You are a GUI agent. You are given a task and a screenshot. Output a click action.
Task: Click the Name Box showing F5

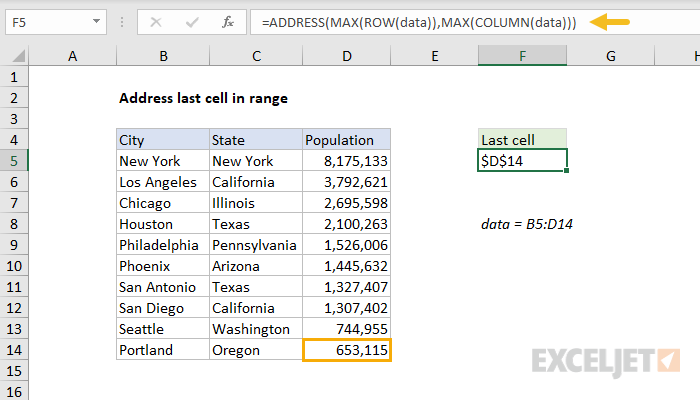(x=56, y=22)
